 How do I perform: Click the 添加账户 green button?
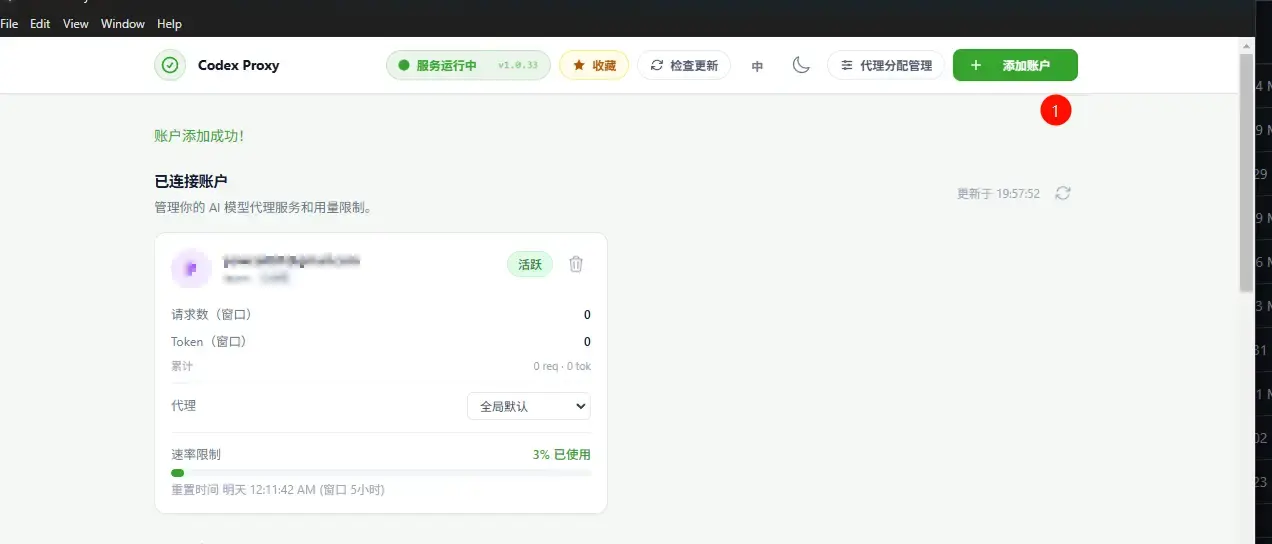click(x=1015, y=65)
